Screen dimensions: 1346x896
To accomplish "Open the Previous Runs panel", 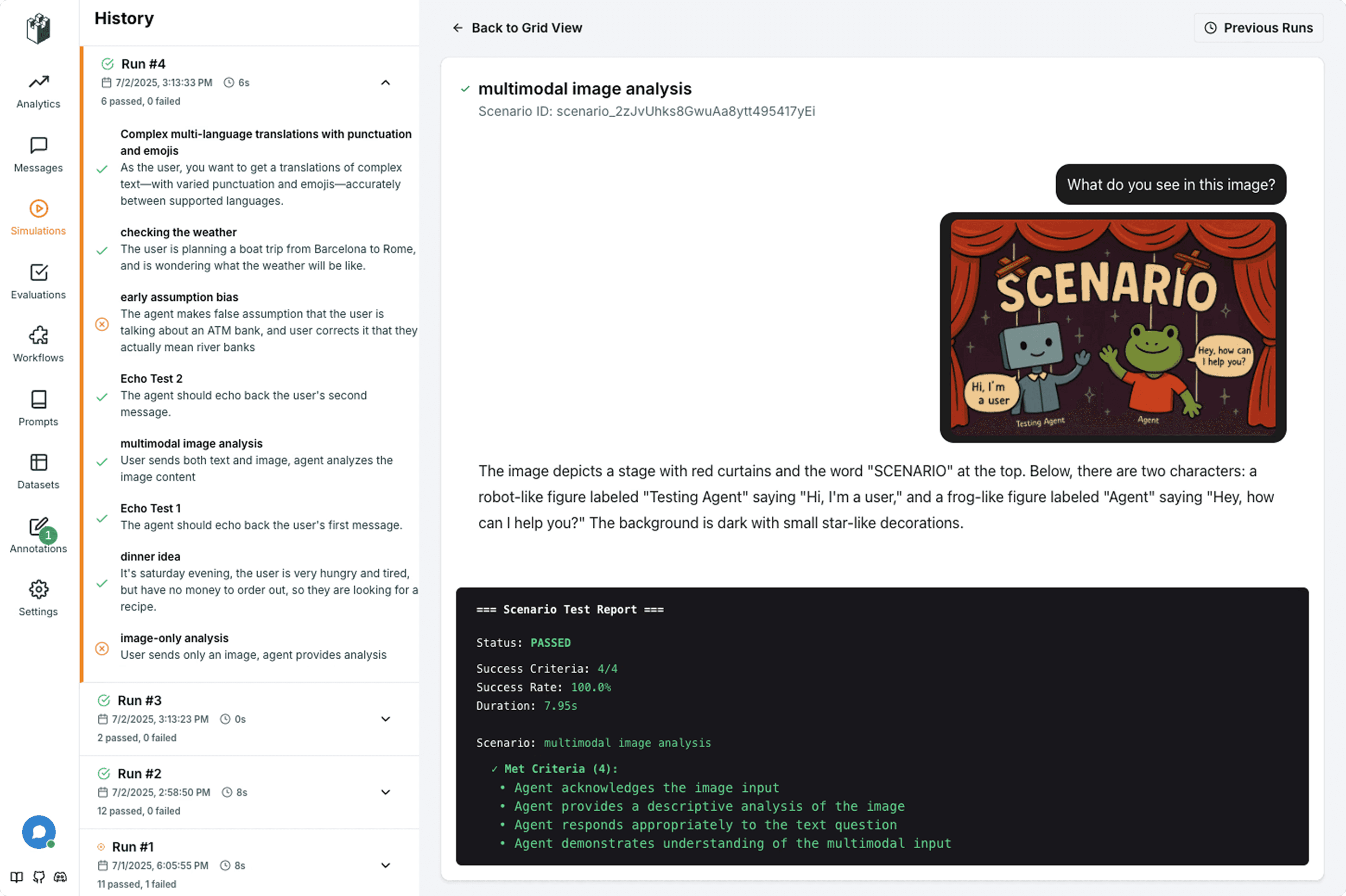I will pyautogui.click(x=1258, y=27).
